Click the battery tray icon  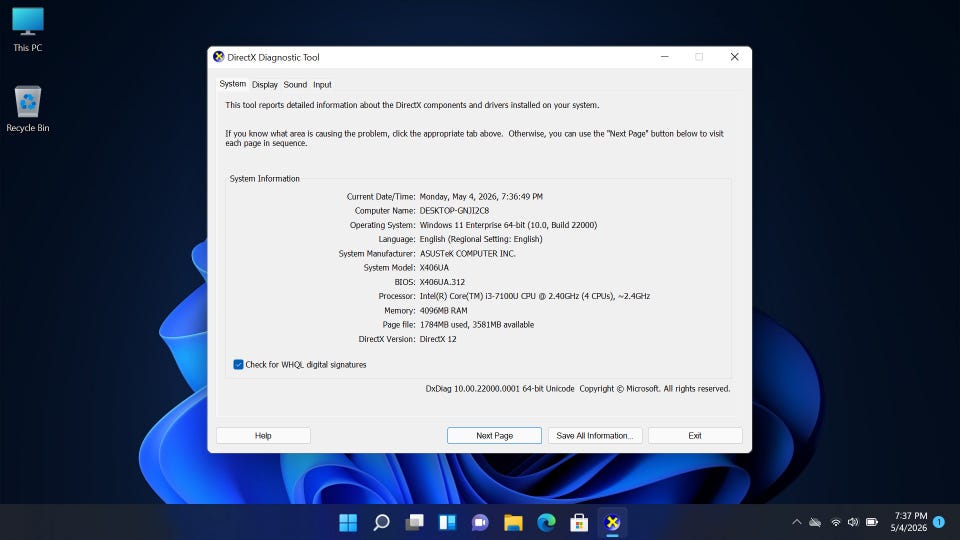(872, 522)
